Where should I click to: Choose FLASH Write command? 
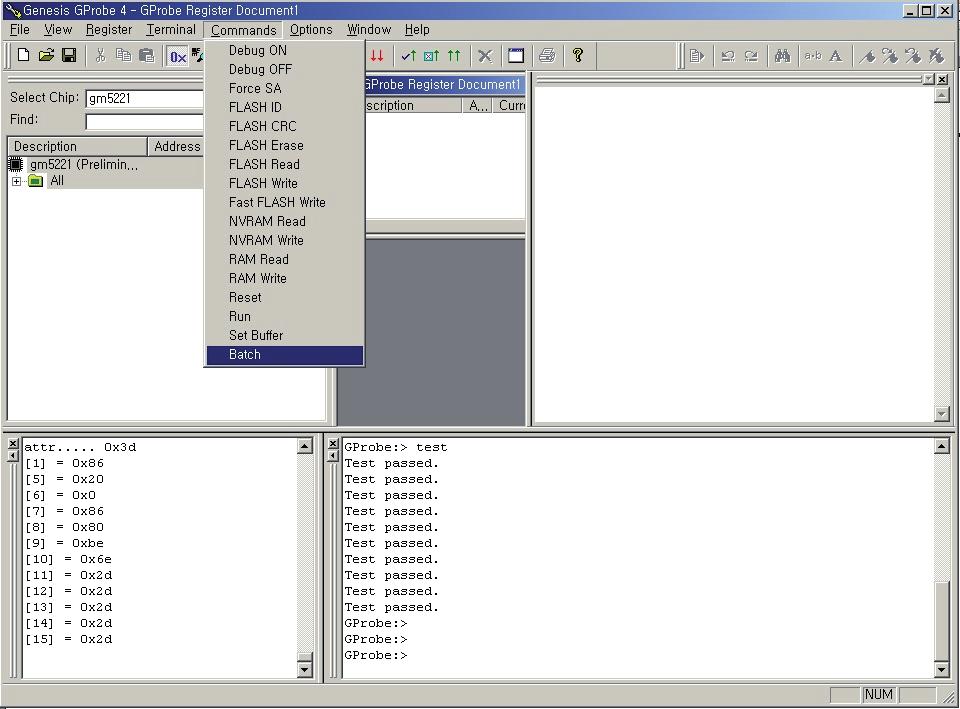pyautogui.click(x=285, y=183)
